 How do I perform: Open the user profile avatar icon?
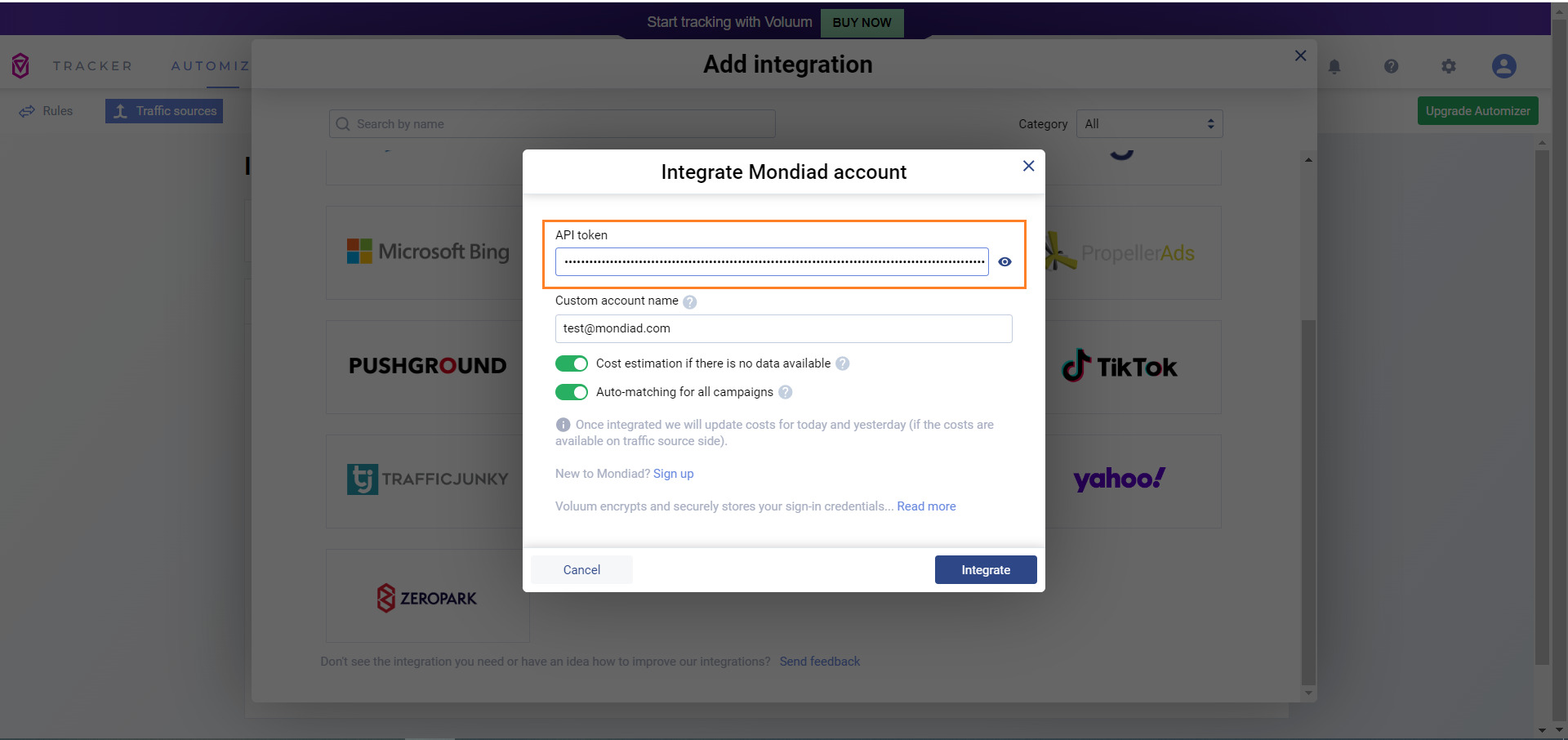tap(1503, 66)
